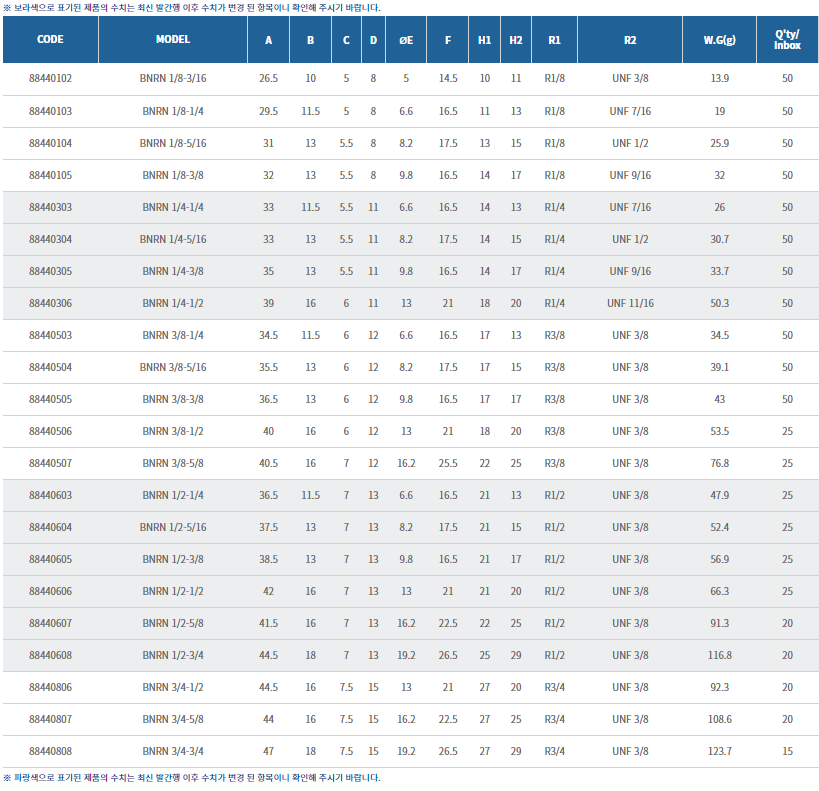Click the MODEL column header
819x791 pixels.
(173, 40)
